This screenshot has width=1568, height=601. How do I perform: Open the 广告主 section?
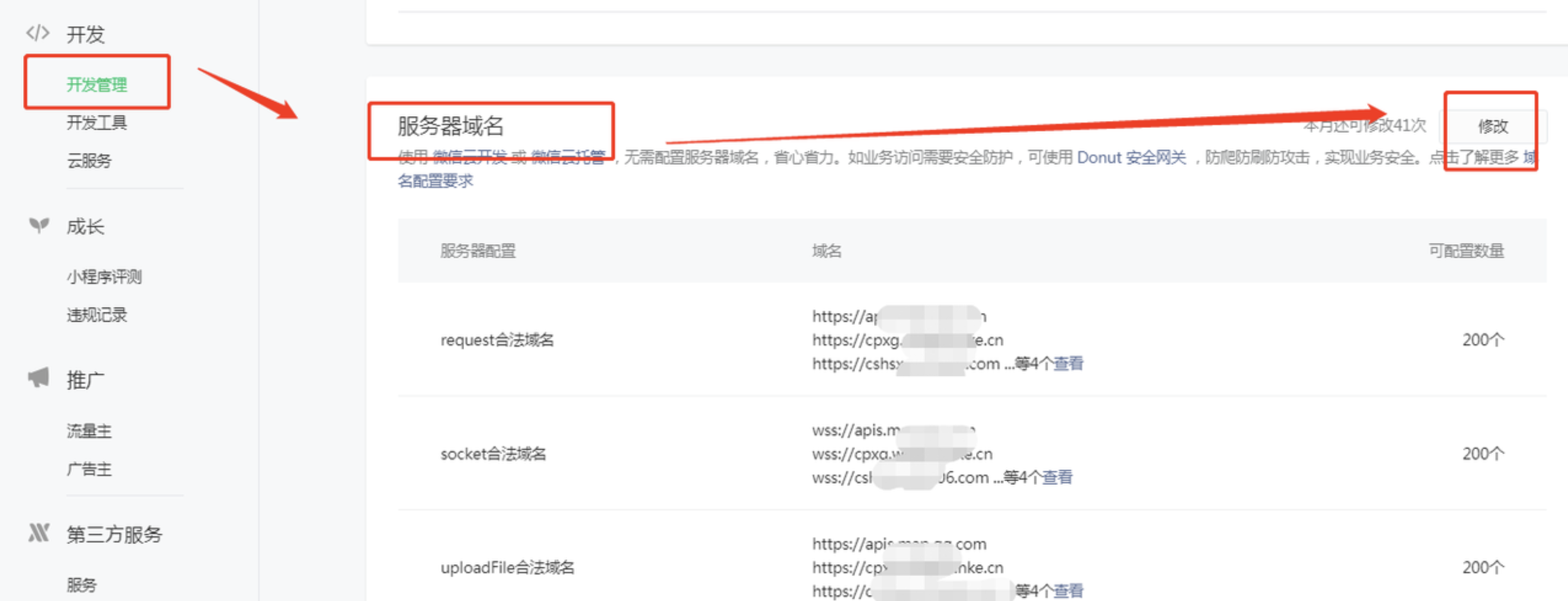89,469
